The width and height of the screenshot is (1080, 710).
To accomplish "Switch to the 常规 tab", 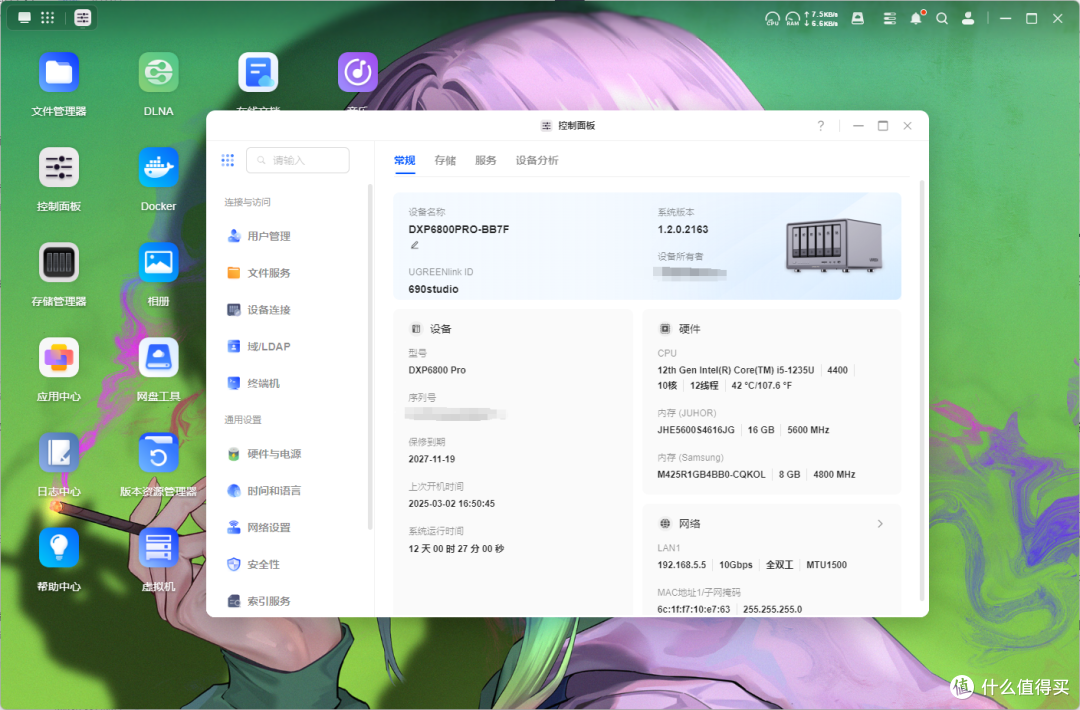I will 404,160.
